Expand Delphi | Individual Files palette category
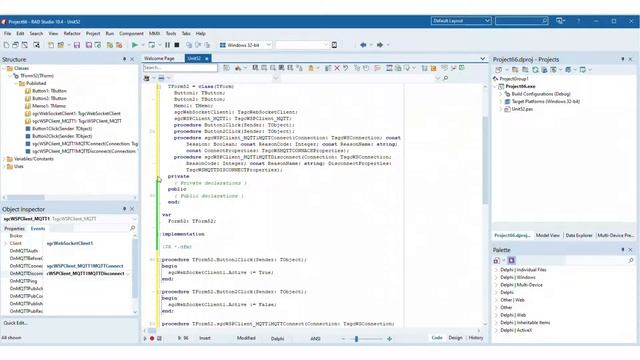Viewport: 640px width, 360px height. tap(496, 270)
